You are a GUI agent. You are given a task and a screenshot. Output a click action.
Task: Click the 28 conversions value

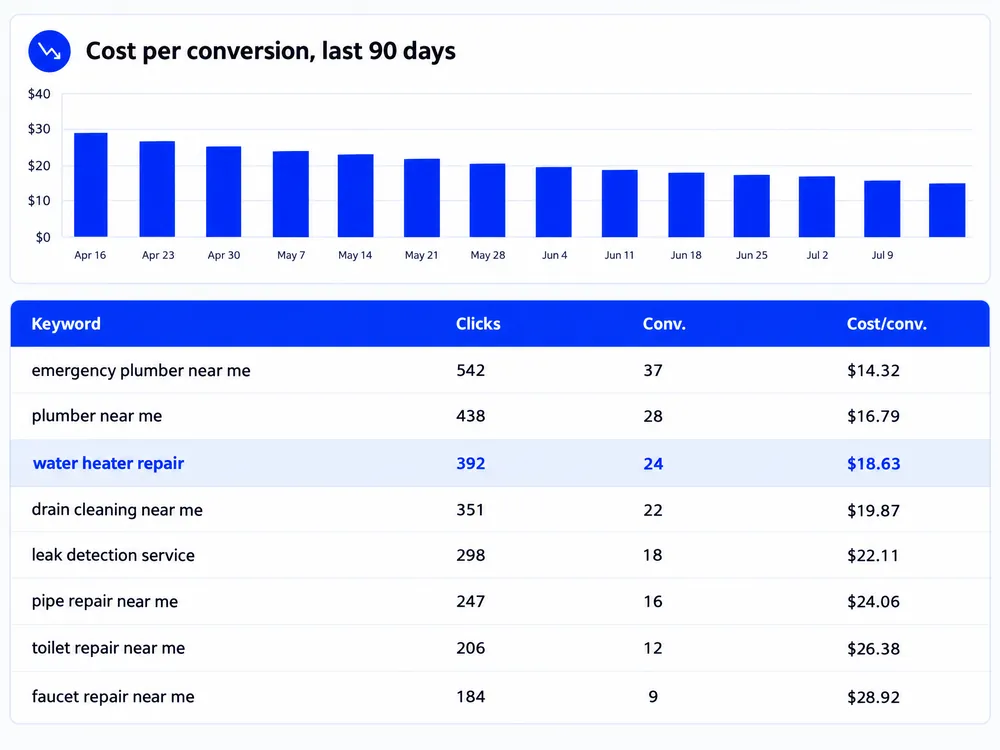pyautogui.click(x=652, y=416)
